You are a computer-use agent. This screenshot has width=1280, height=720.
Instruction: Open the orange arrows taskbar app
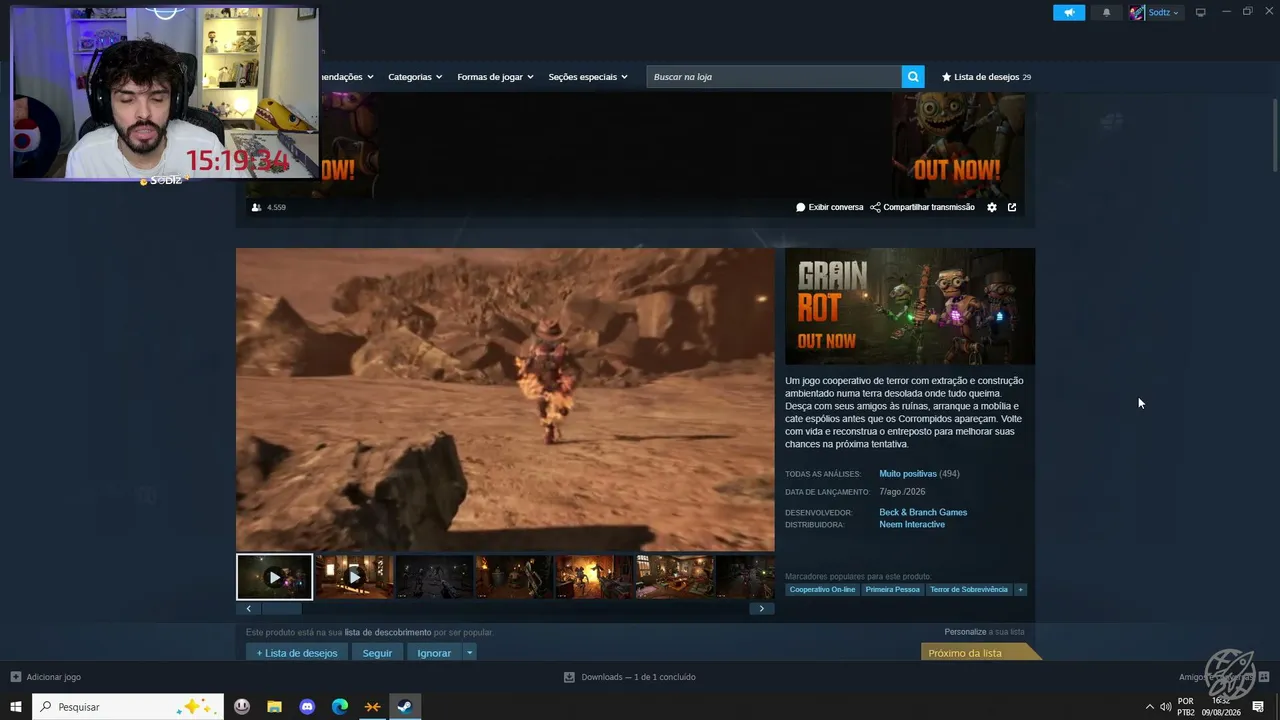tap(372, 707)
